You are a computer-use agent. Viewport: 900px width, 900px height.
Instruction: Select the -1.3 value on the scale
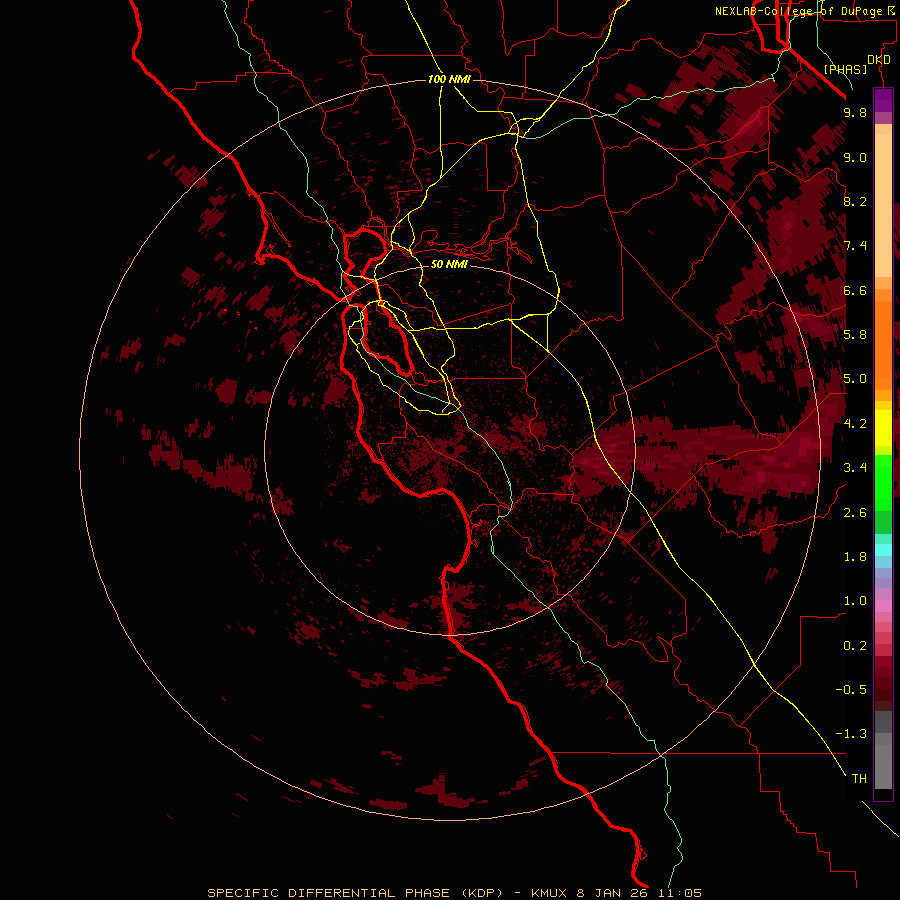(851, 734)
